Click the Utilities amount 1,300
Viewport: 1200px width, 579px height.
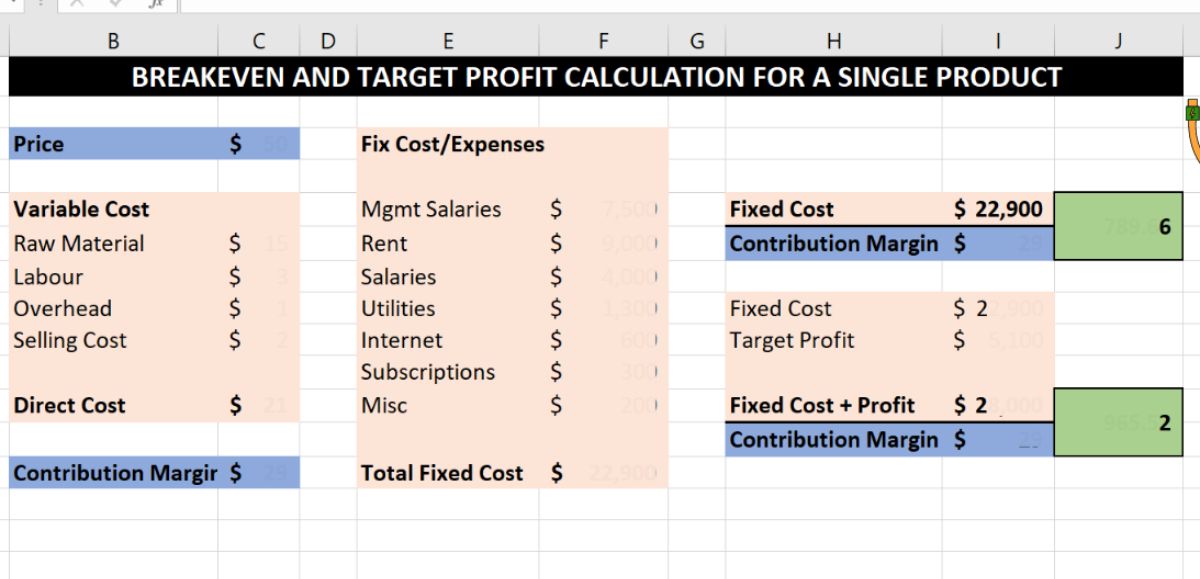(x=602, y=308)
